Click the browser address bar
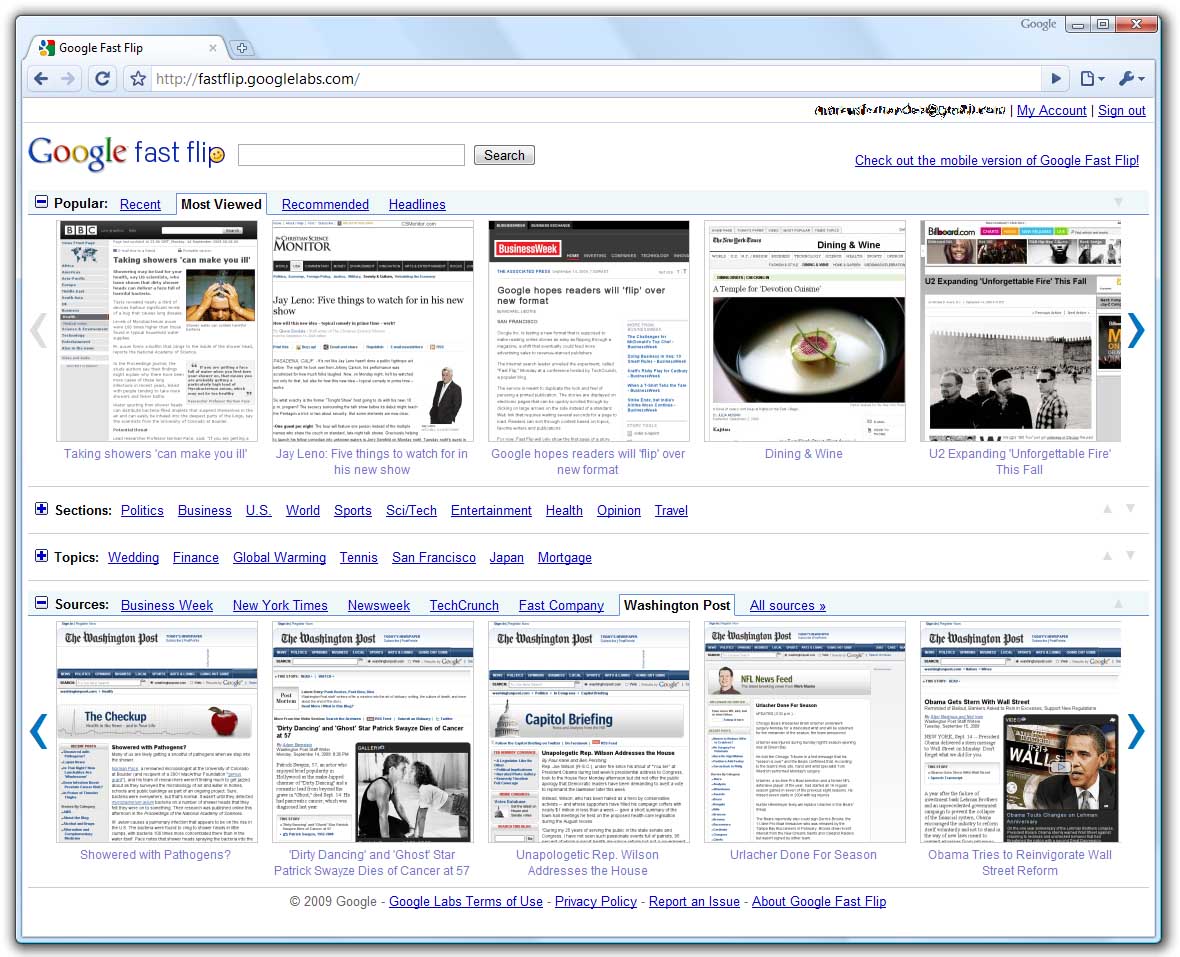The height and width of the screenshot is (957, 1180). tap(595, 78)
